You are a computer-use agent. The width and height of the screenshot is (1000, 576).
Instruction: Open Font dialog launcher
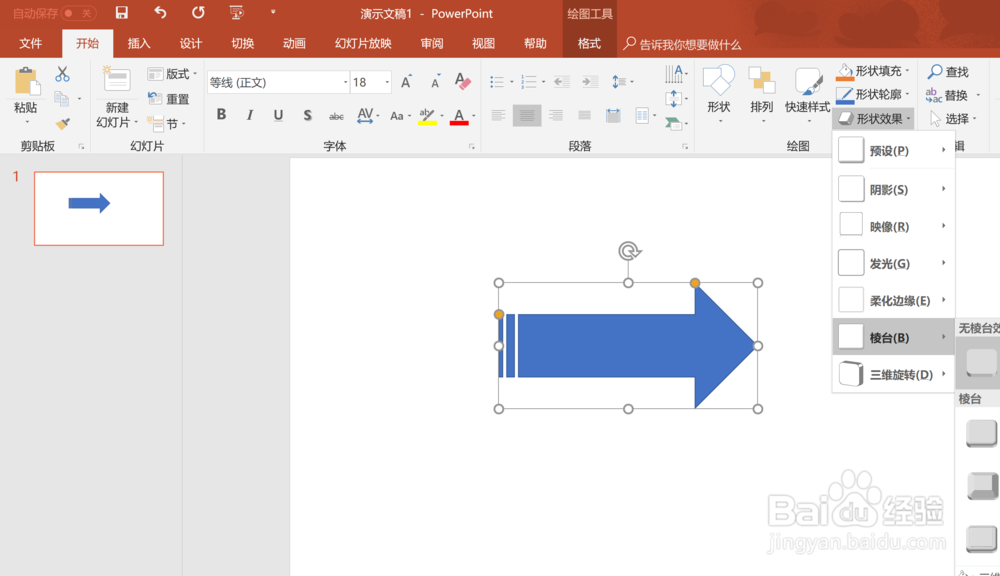[472, 147]
